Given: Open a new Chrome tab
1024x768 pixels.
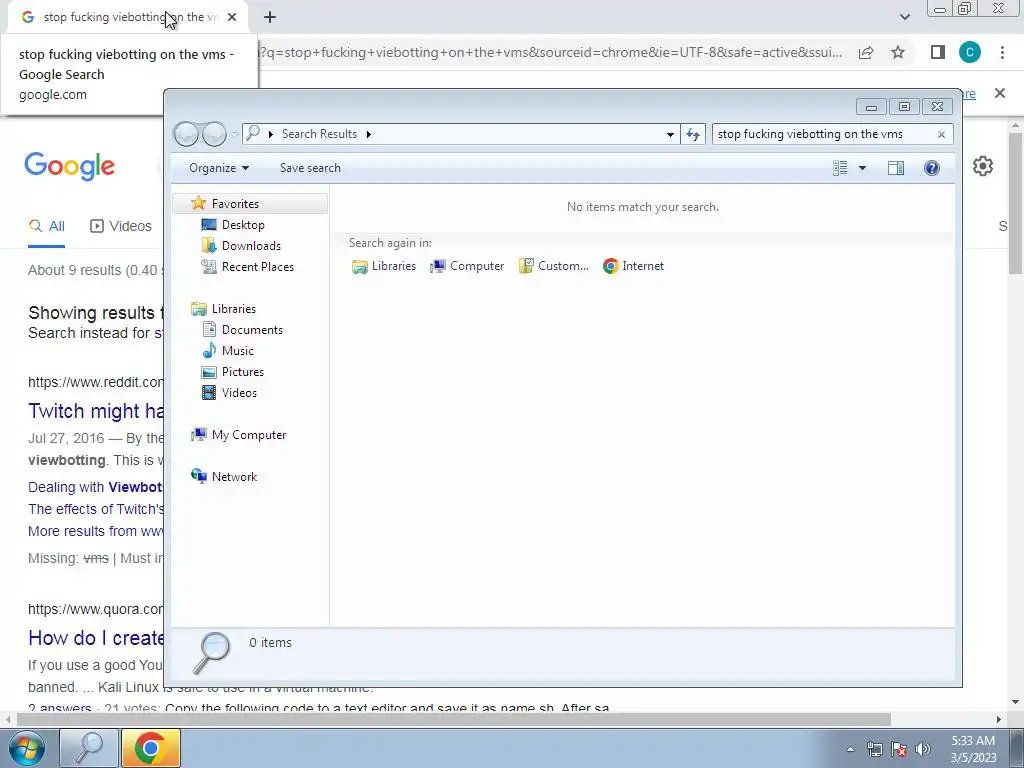Looking at the screenshot, I should pyautogui.click(x=270, y=17).
